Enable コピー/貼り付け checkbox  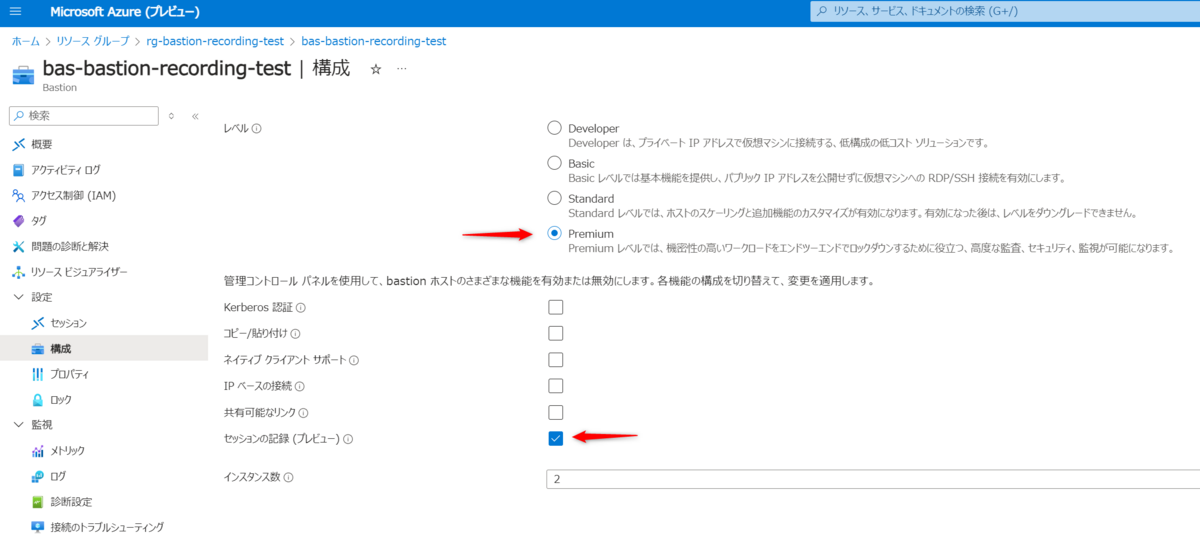pyautogui.click(x=556, y=333)
